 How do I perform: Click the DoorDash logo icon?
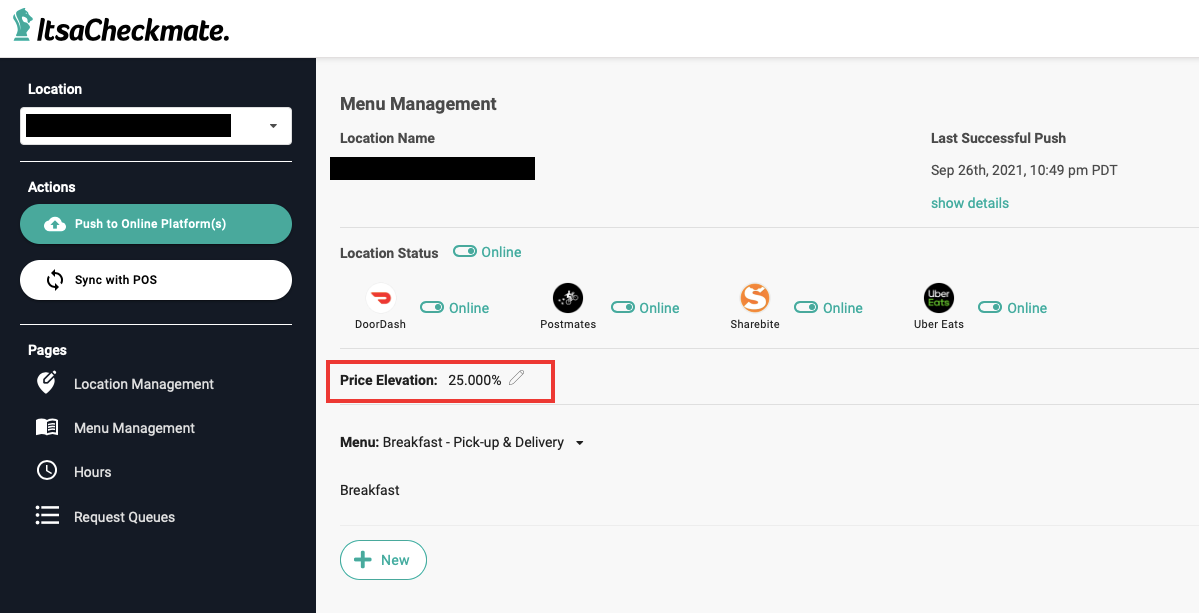[380, 298]
